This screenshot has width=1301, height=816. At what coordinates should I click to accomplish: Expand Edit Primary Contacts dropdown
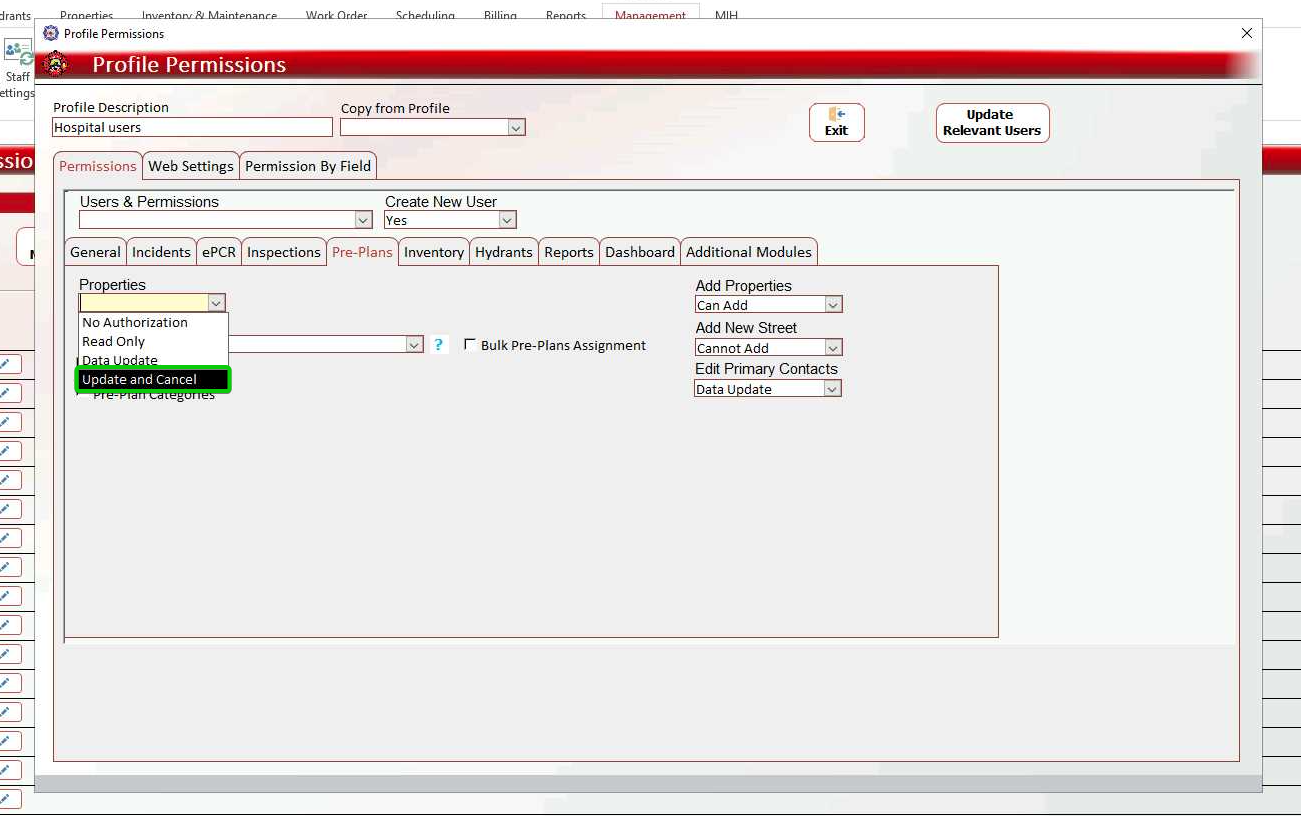point(832,389)
